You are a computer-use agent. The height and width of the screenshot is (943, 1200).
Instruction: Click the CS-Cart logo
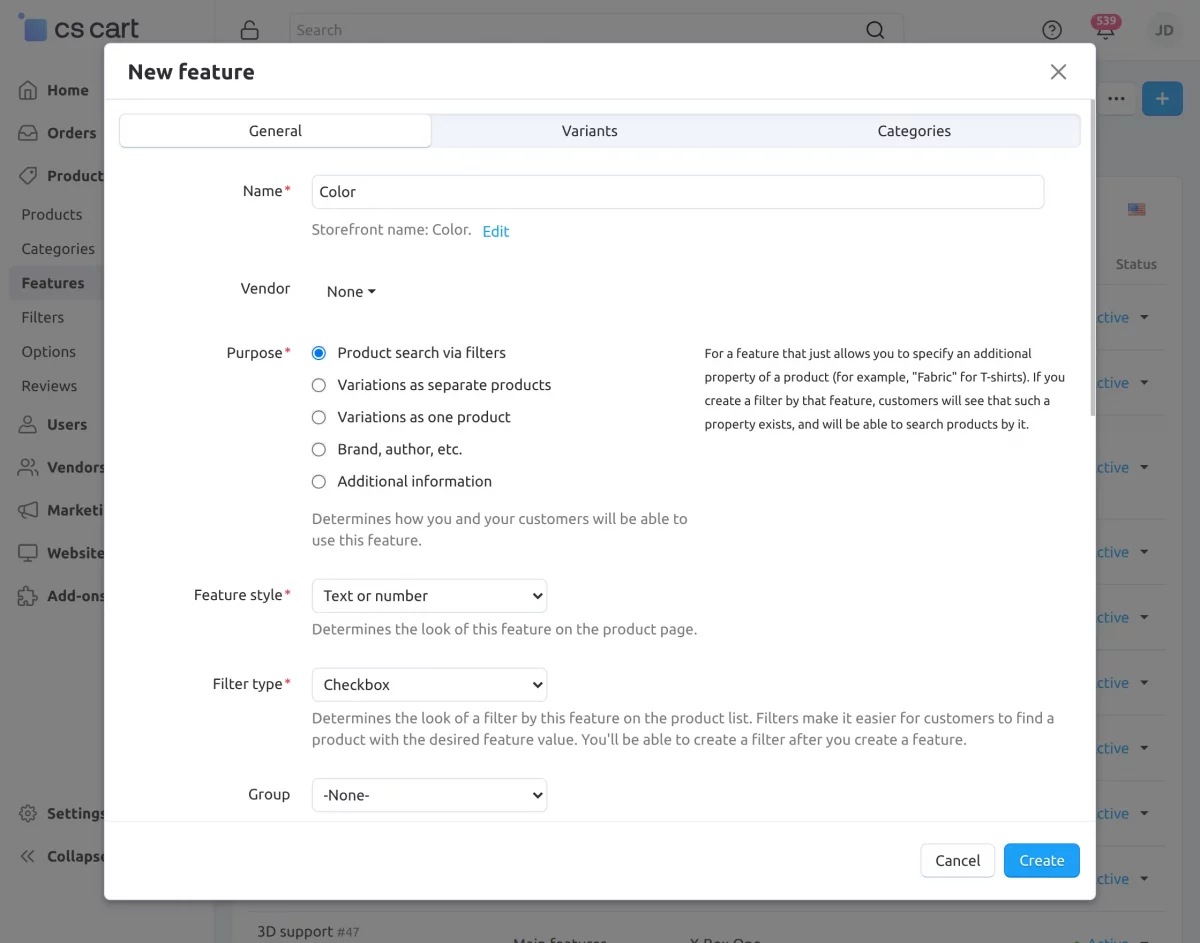[x=79, y=28]
